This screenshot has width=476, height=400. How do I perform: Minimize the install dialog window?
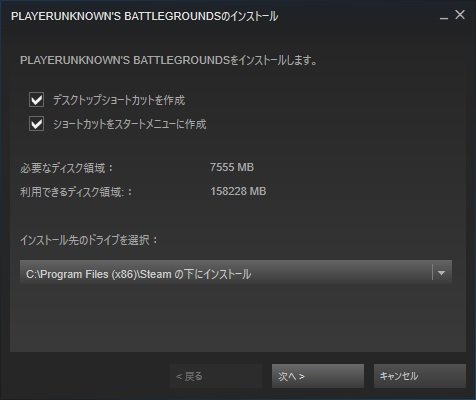coord(444,17)
